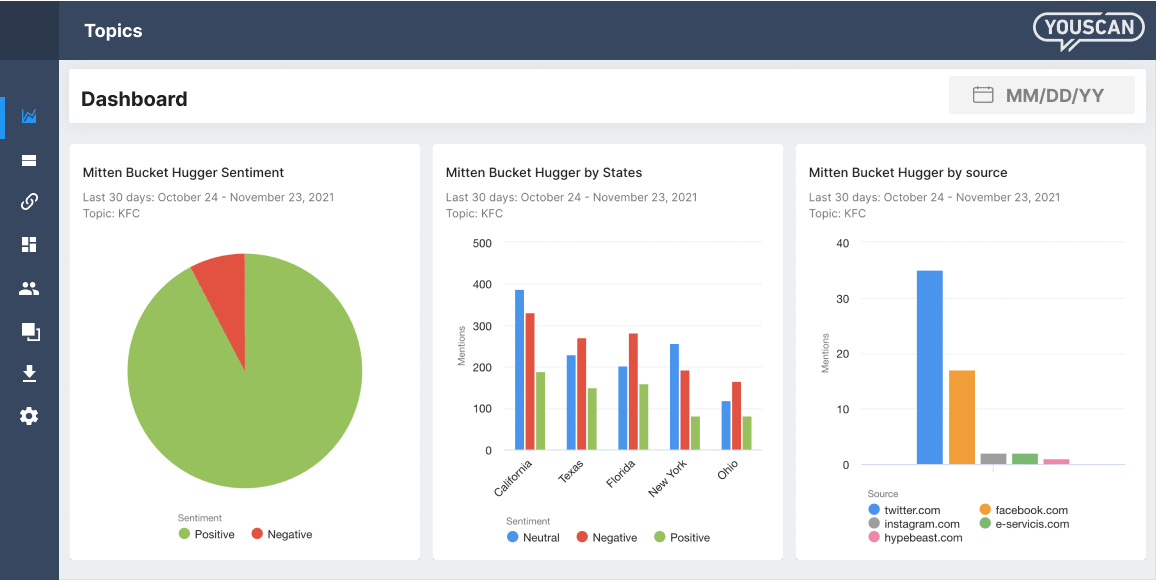Click the overlapping squares sidebar icon
The image size is (1156, 580).
click(30, 332)
